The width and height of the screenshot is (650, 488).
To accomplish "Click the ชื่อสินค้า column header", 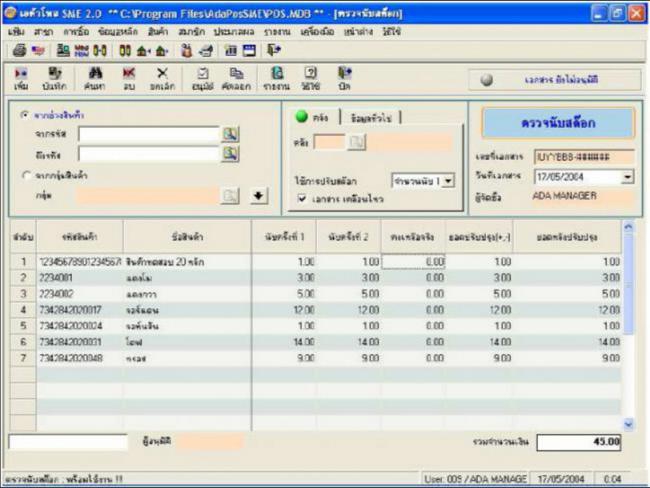I will tap(187, 237).
